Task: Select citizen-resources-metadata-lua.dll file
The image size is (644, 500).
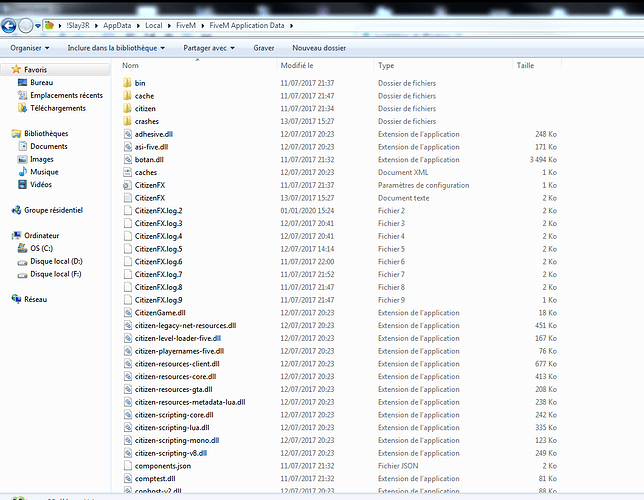Action: [190, 402]
